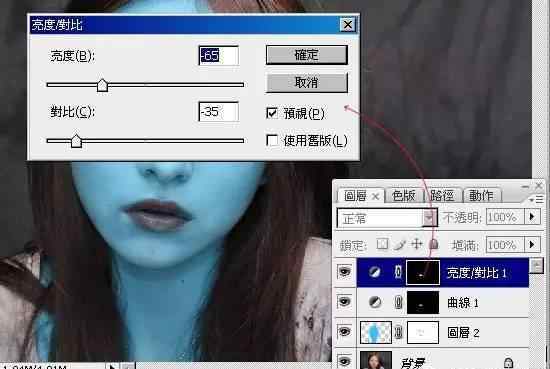Click the lock all padlock icon
This screenshot has width=550, height=369.
(434, 244)
